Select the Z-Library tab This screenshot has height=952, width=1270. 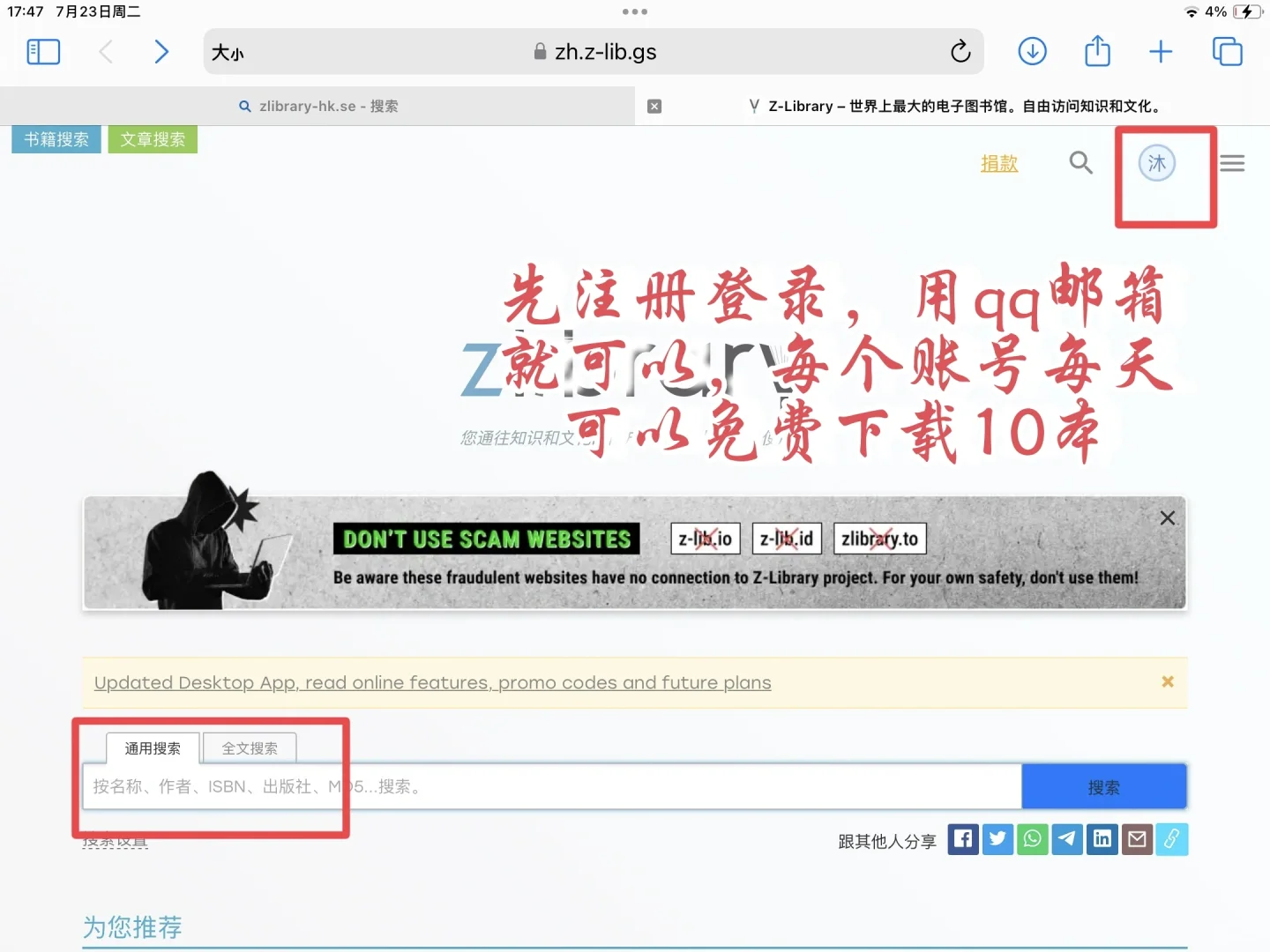pos(955,106)
